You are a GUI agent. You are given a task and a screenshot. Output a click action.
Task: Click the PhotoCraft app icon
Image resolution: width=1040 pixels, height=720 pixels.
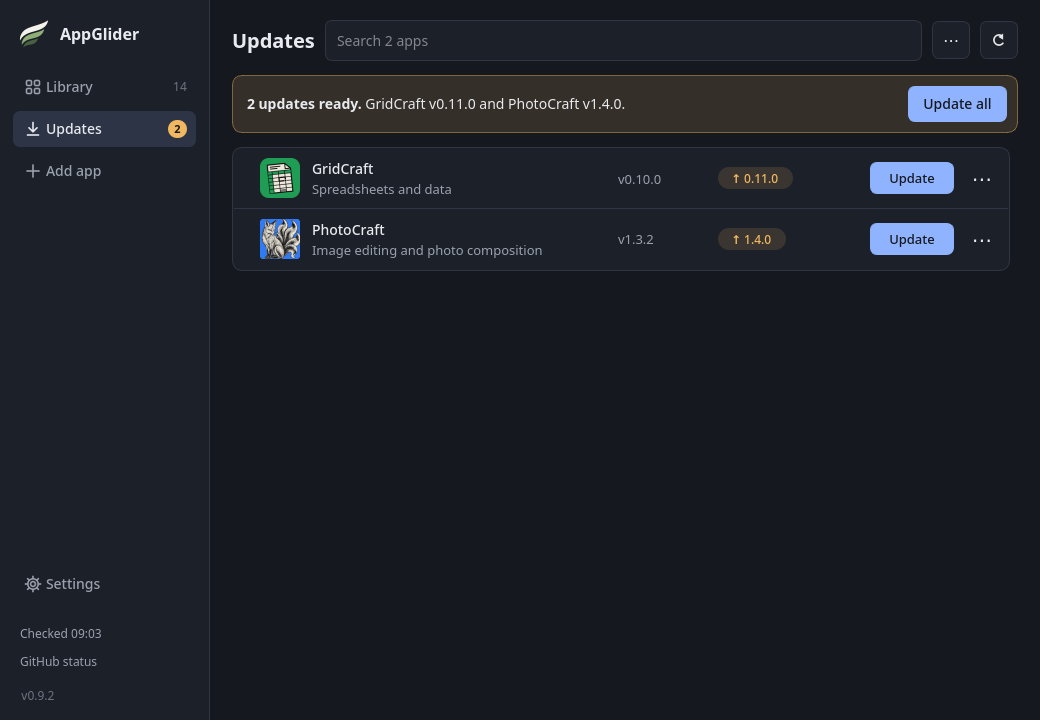pyautogui.click(x=280, y=239)
